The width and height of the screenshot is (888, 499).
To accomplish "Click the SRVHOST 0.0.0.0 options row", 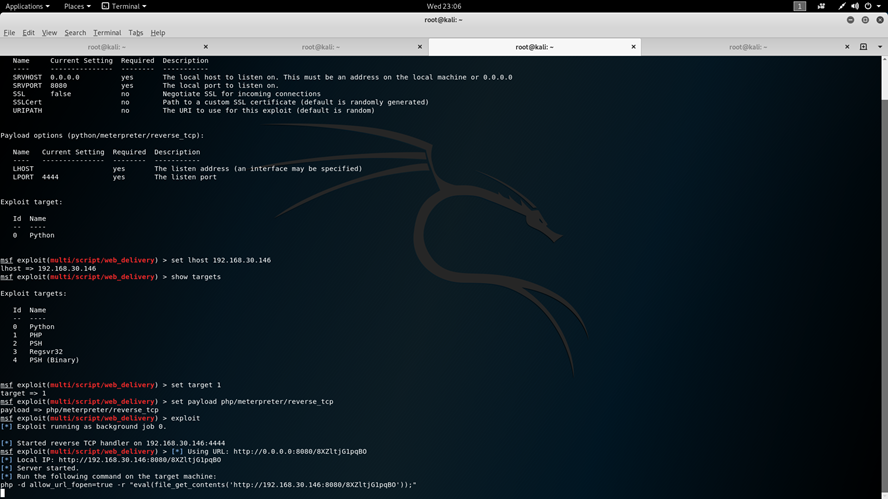I will pos(262,77).
